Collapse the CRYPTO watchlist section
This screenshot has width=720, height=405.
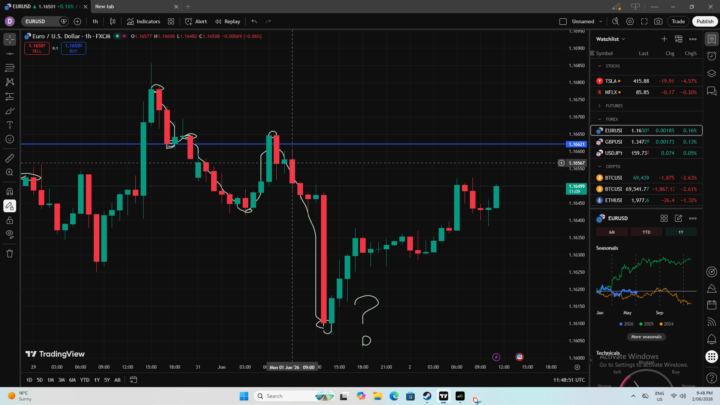[x=599, y=166]
